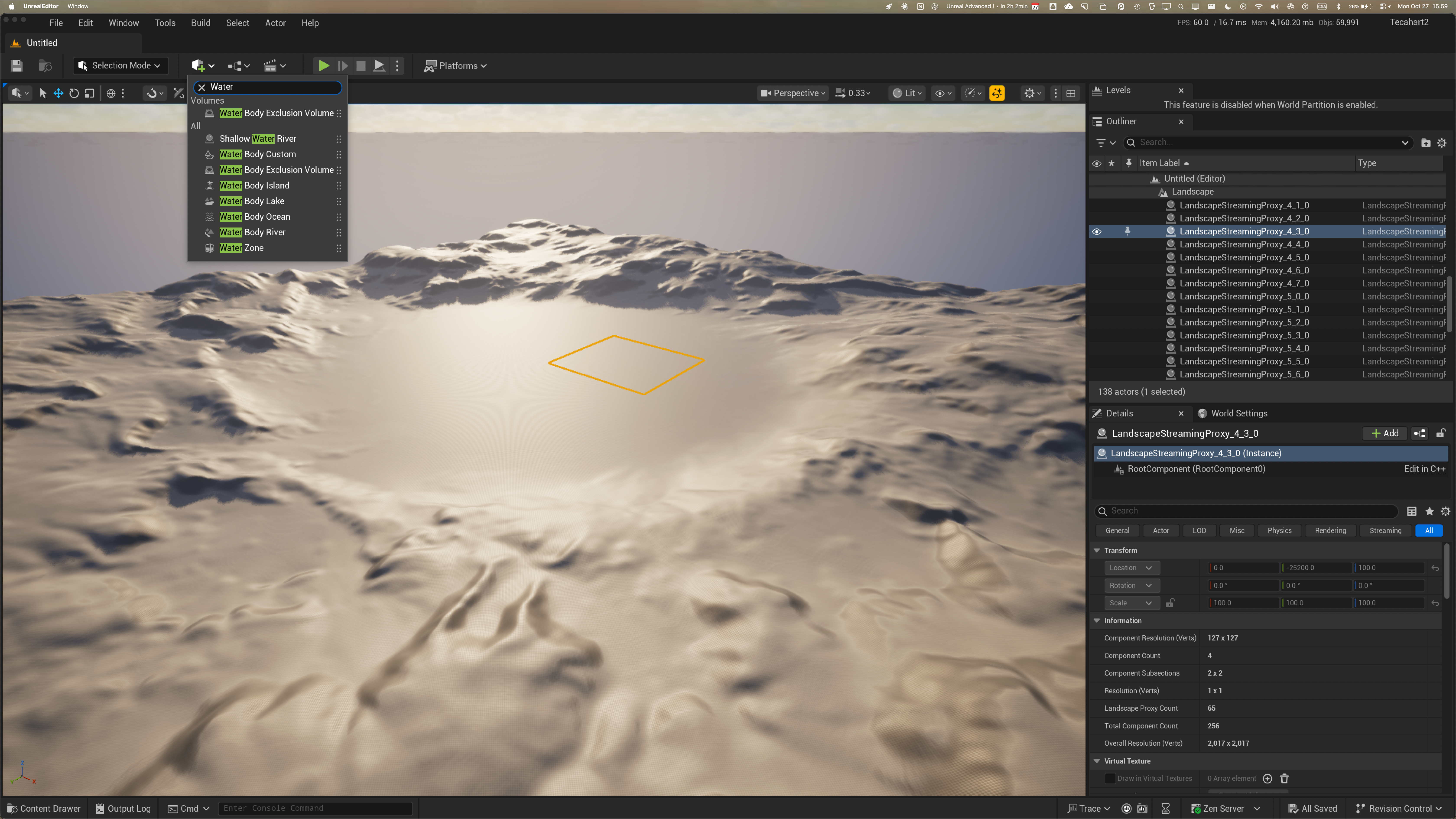Reset Scale to default arrow

click(1435, 603)
